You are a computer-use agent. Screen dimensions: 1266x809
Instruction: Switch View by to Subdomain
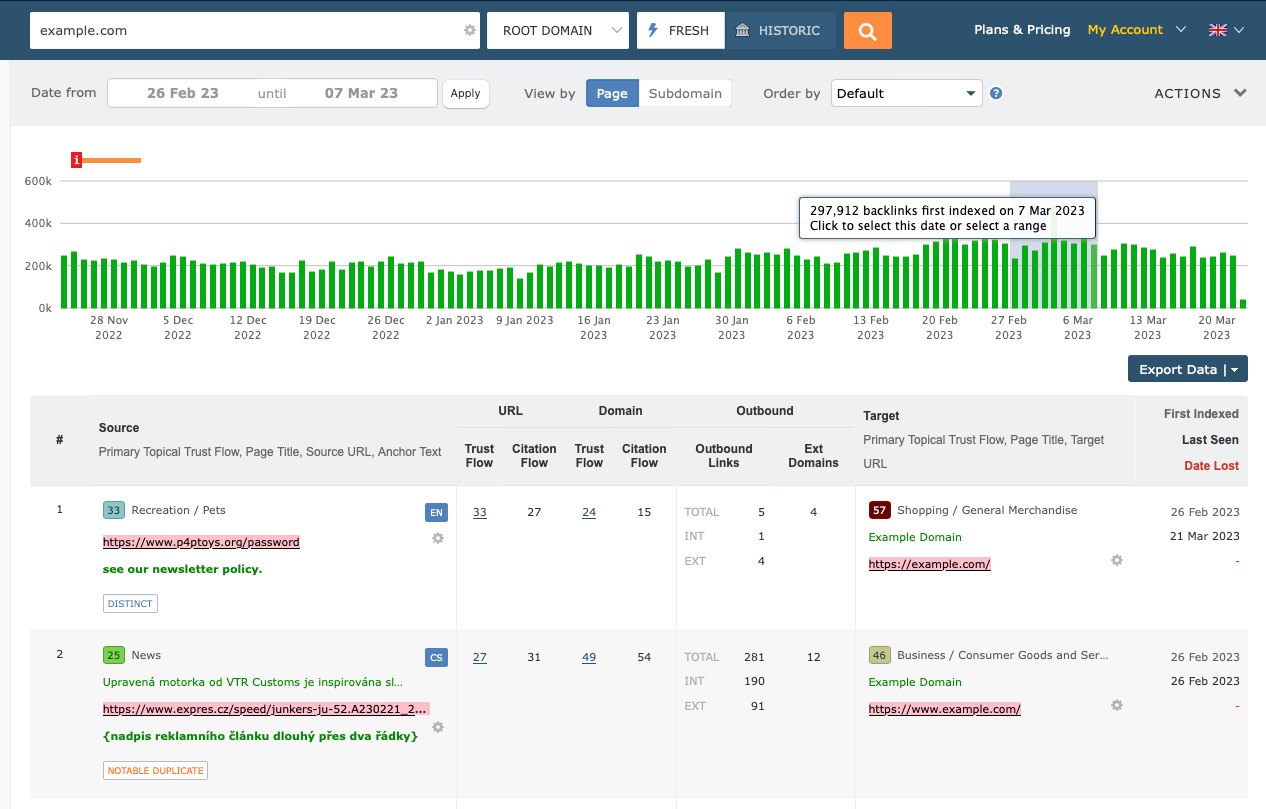coord(685,92)
